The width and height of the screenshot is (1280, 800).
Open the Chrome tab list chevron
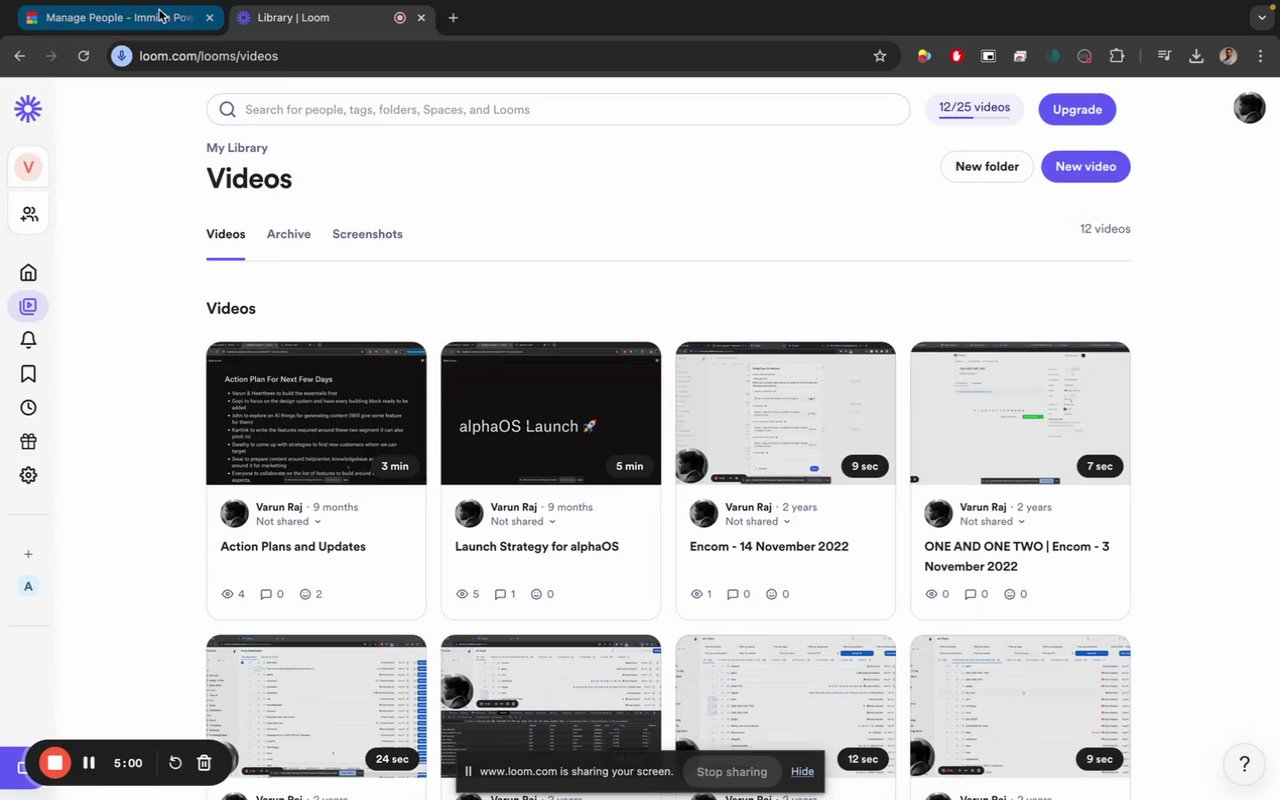tap(1261, 18)
